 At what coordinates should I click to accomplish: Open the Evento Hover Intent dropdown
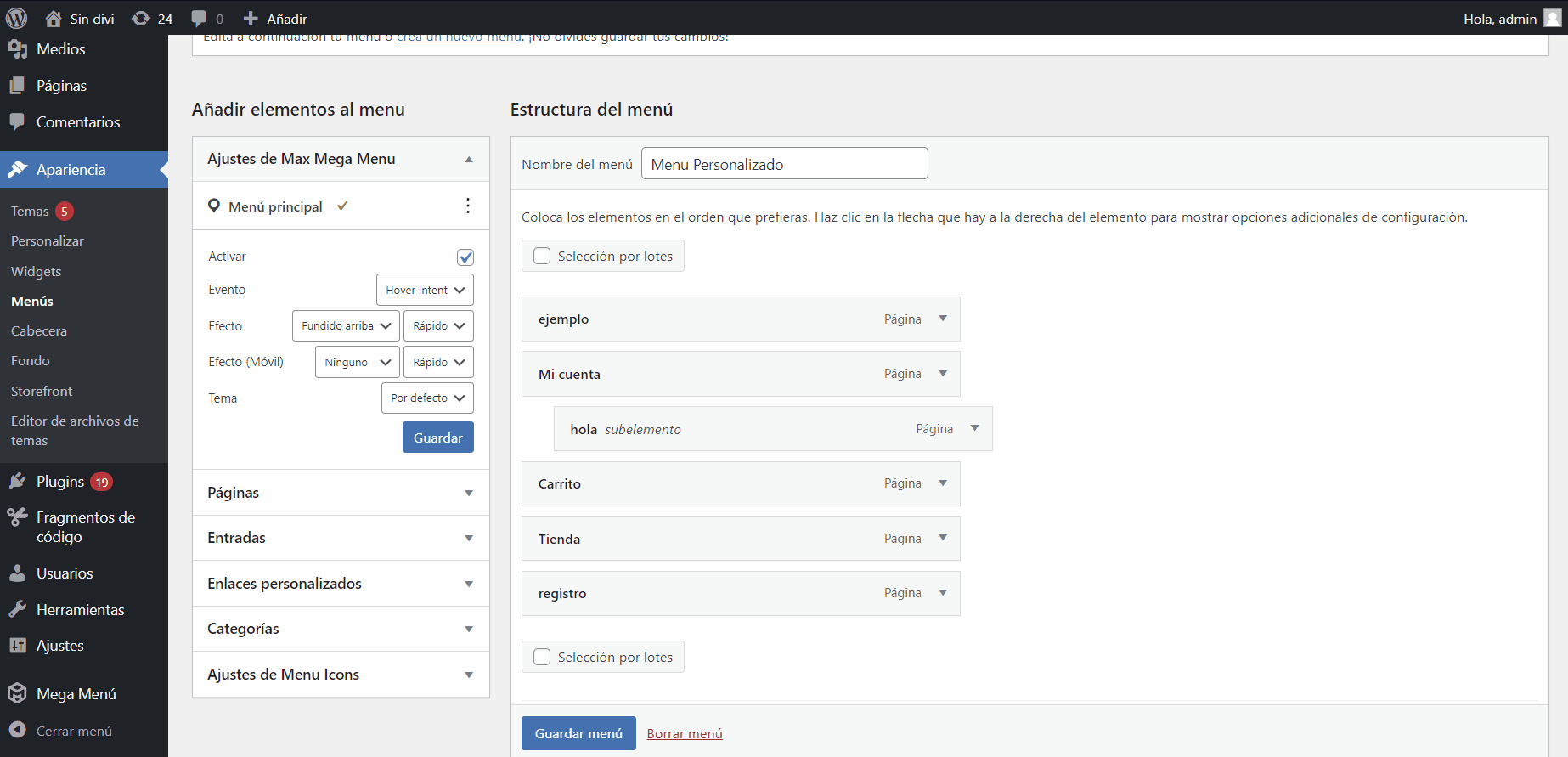[x=425, y=290]
